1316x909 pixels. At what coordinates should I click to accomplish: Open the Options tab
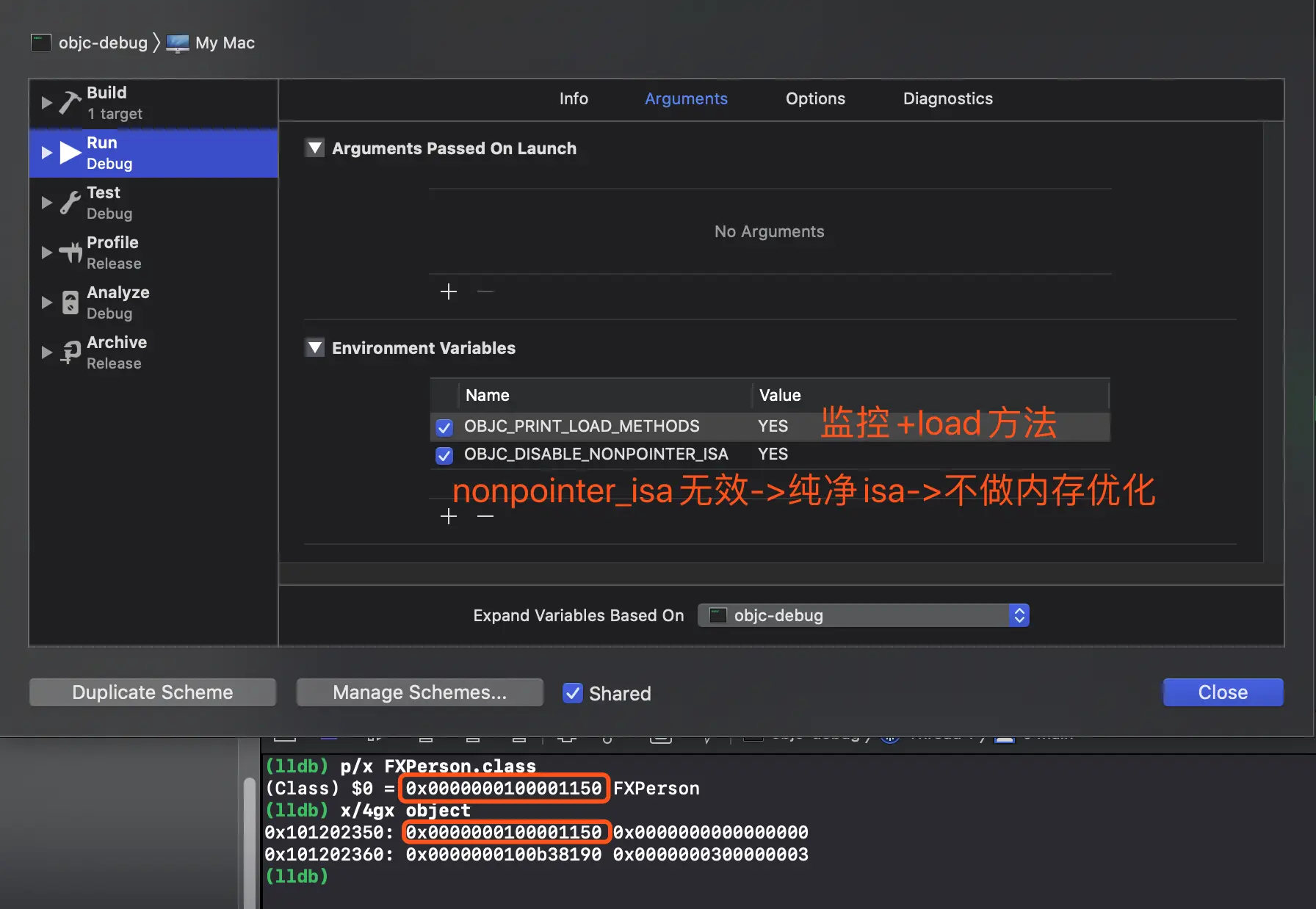(x=815, y=98)
